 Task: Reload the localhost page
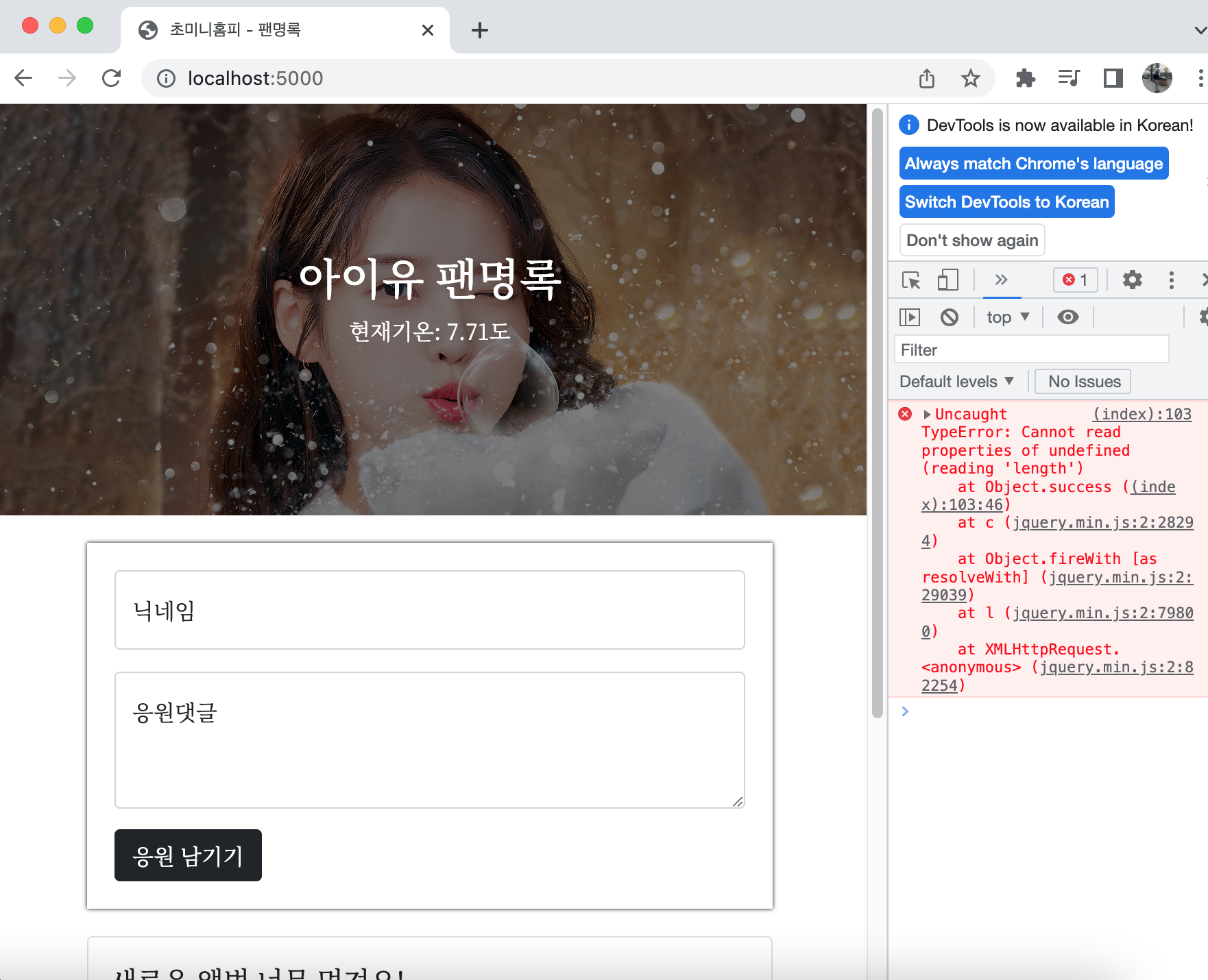[111, 78]
